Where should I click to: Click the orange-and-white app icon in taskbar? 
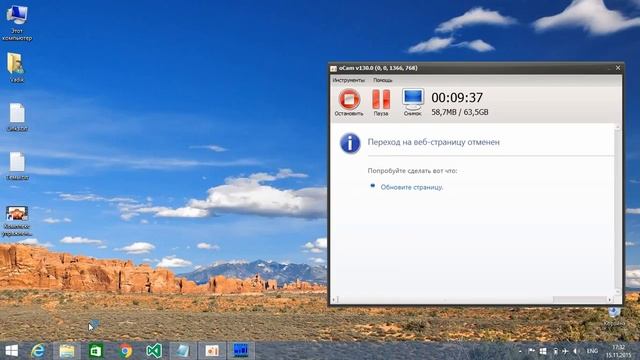coord(212,351)
